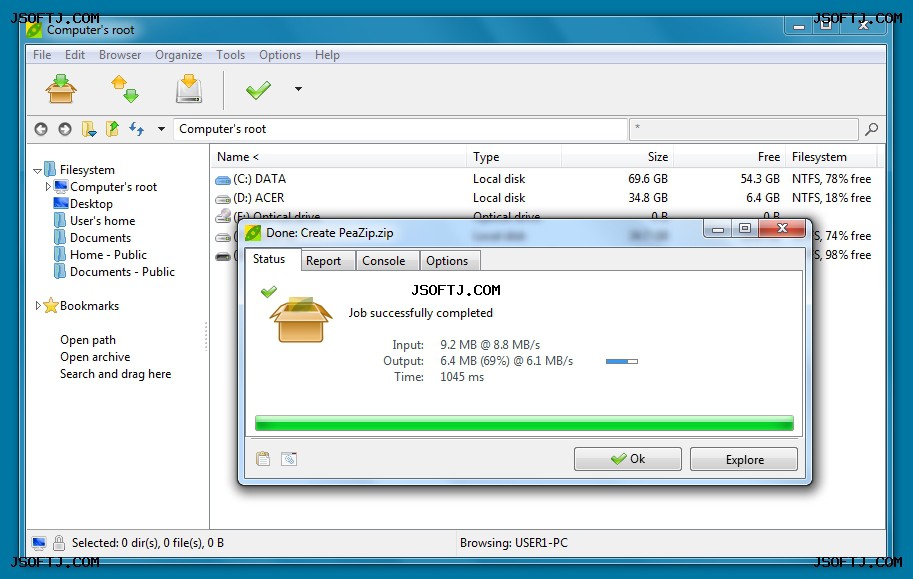Select Desktop in the sidebar tree
Screen dimensions: 913x579
[91, 204]
